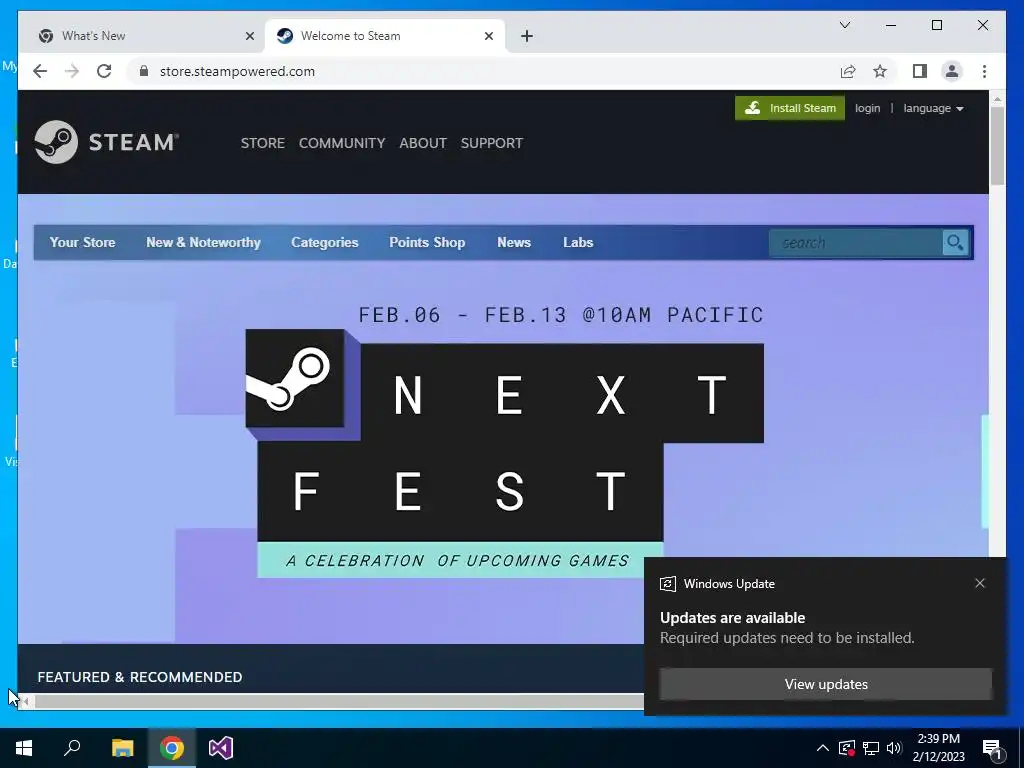Screen dimensions: 1024x768
Task: Open the Chrome profile avatar
Action: point(952,71)
